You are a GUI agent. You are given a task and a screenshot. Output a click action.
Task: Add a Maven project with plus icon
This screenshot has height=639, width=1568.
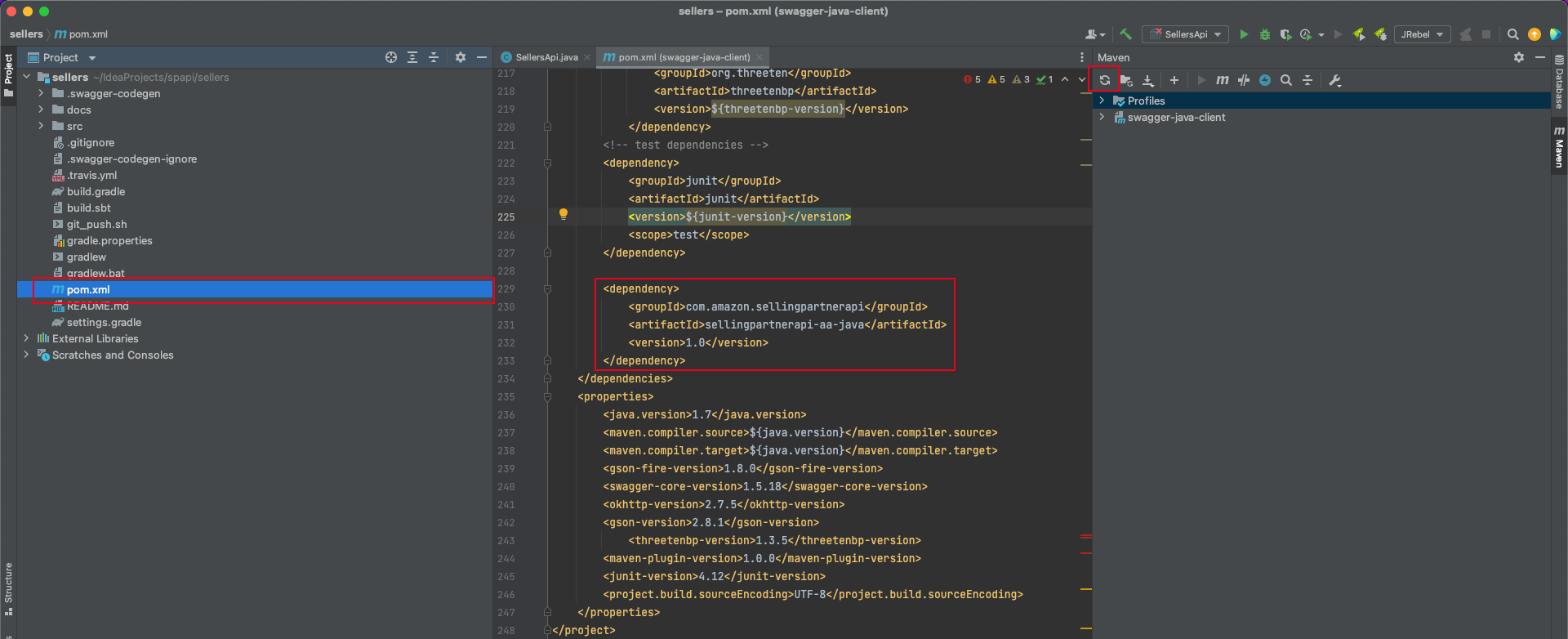[x=1174, y=80]
